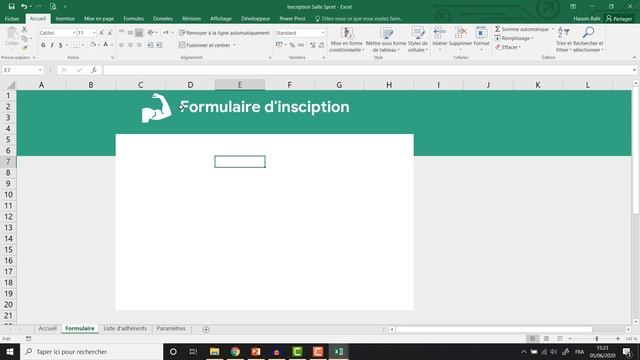Toggle italic formatting (I)
Viewport: 640px width, 360px height.
pyautogui.click(x=52, y=45)
